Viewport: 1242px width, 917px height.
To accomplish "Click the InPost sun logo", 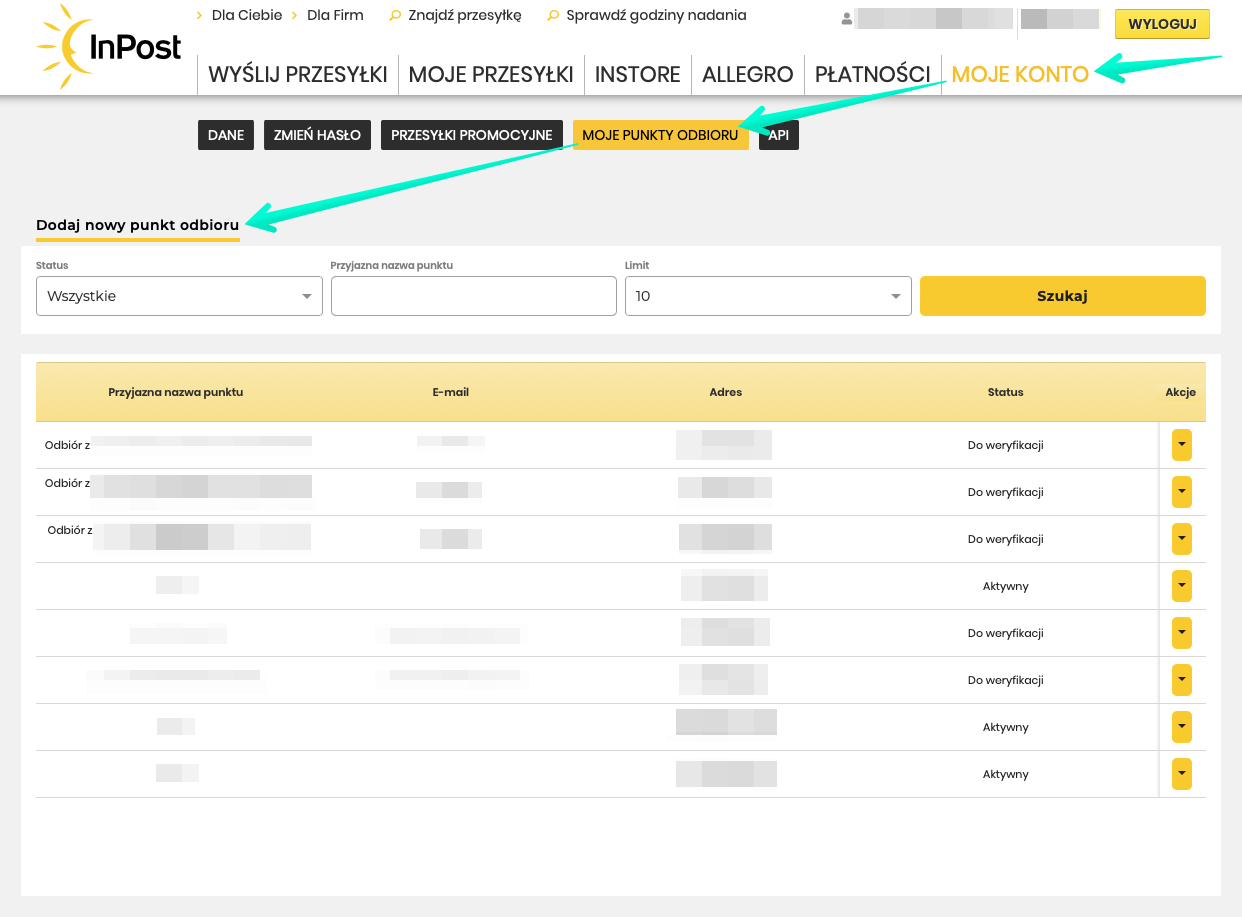I will pos(109,46).
